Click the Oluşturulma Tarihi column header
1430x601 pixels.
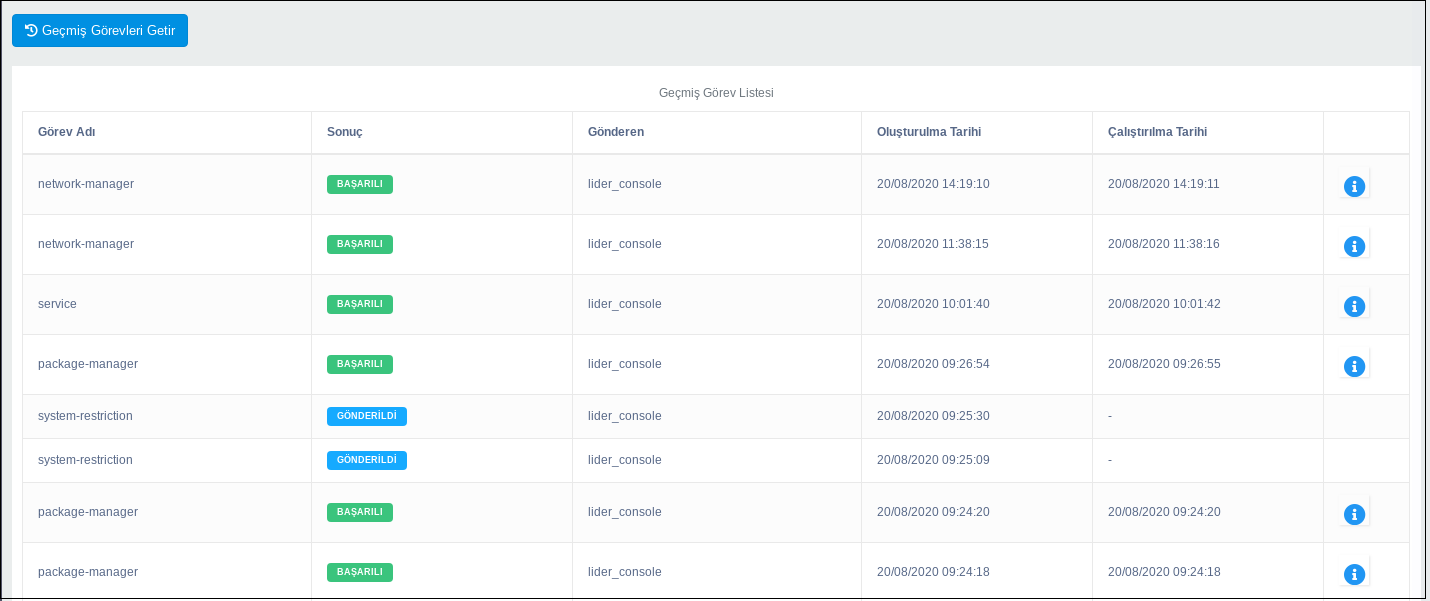929,132
